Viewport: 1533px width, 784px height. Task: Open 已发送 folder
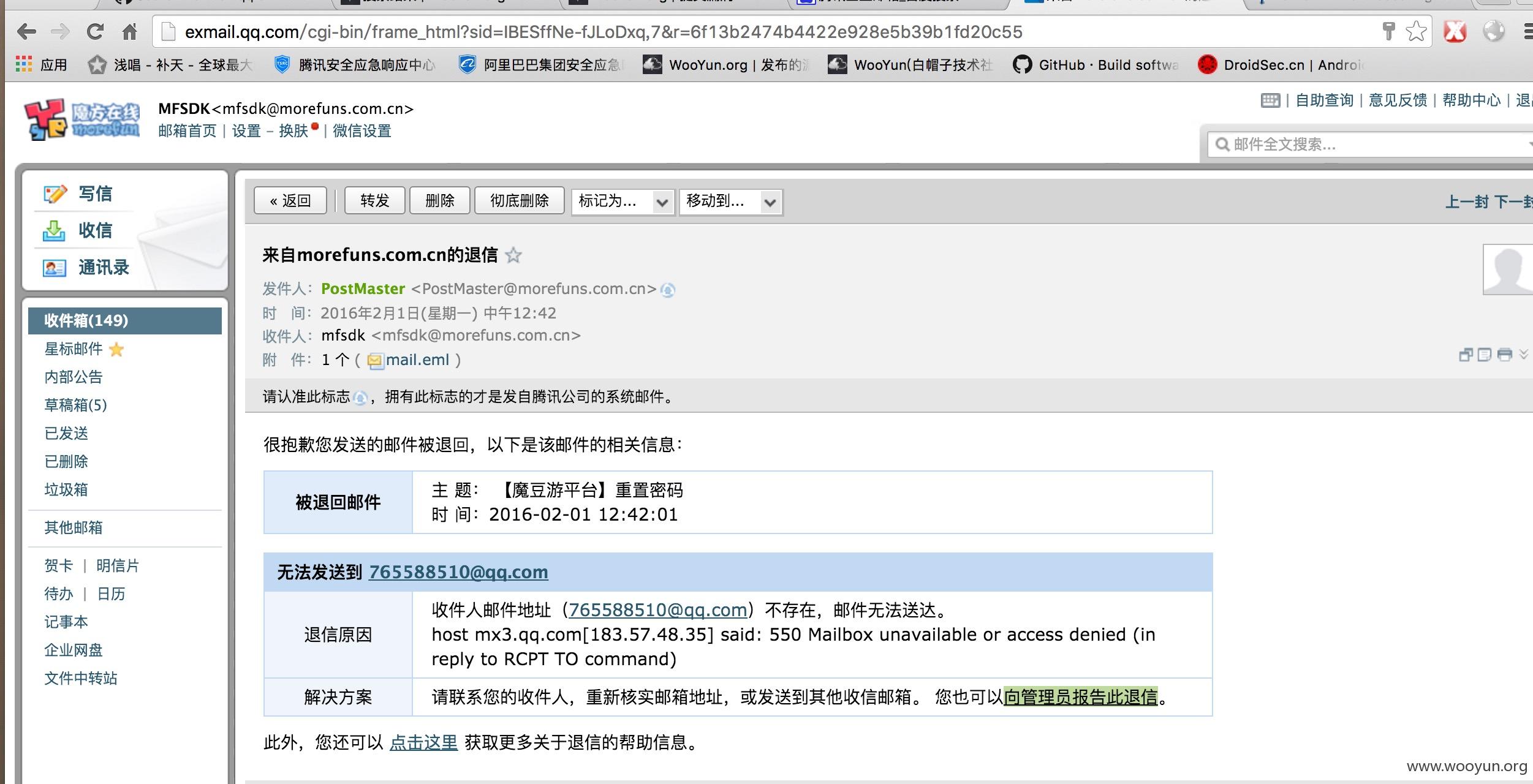66,433
